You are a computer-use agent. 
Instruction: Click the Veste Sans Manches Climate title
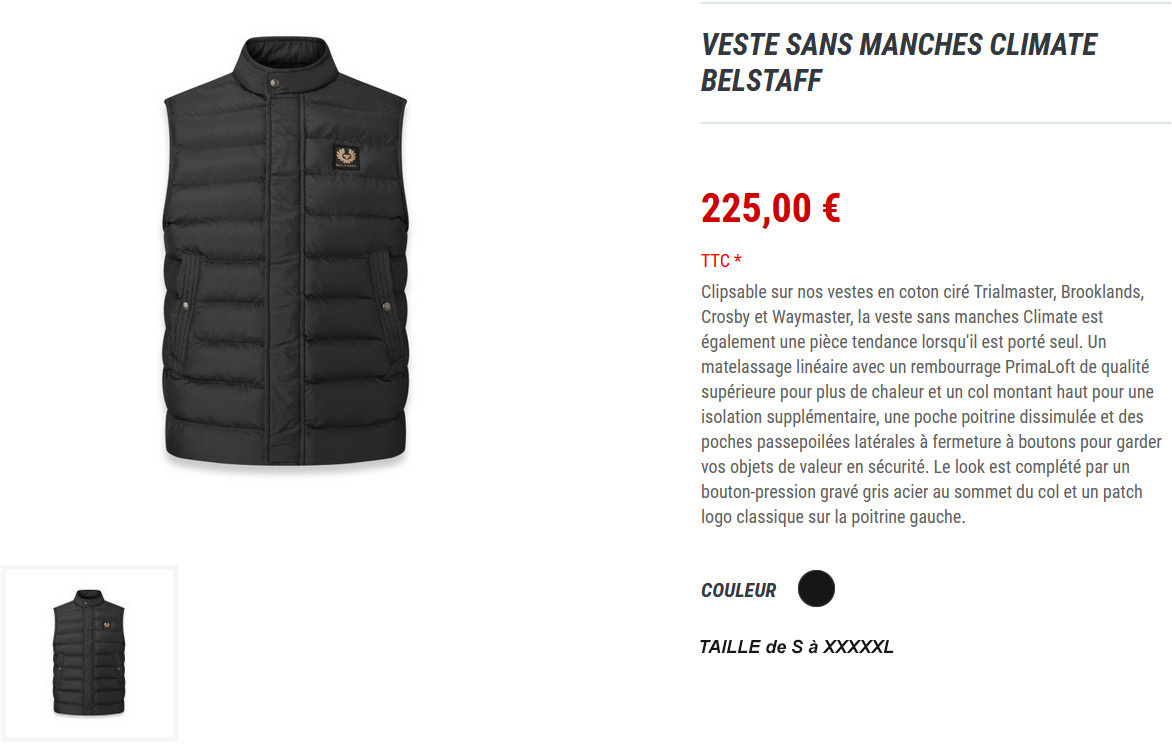898,45
